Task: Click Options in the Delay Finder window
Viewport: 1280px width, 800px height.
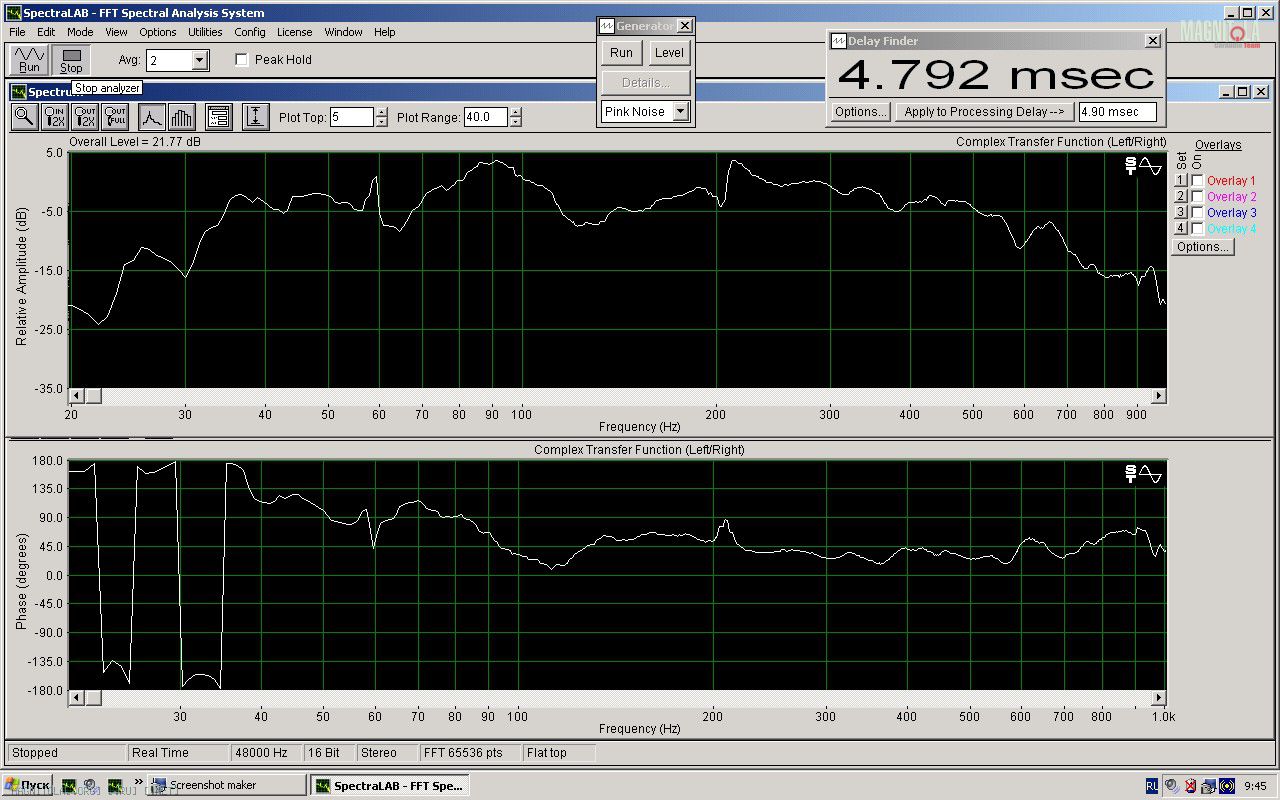Action: point(860,112)
